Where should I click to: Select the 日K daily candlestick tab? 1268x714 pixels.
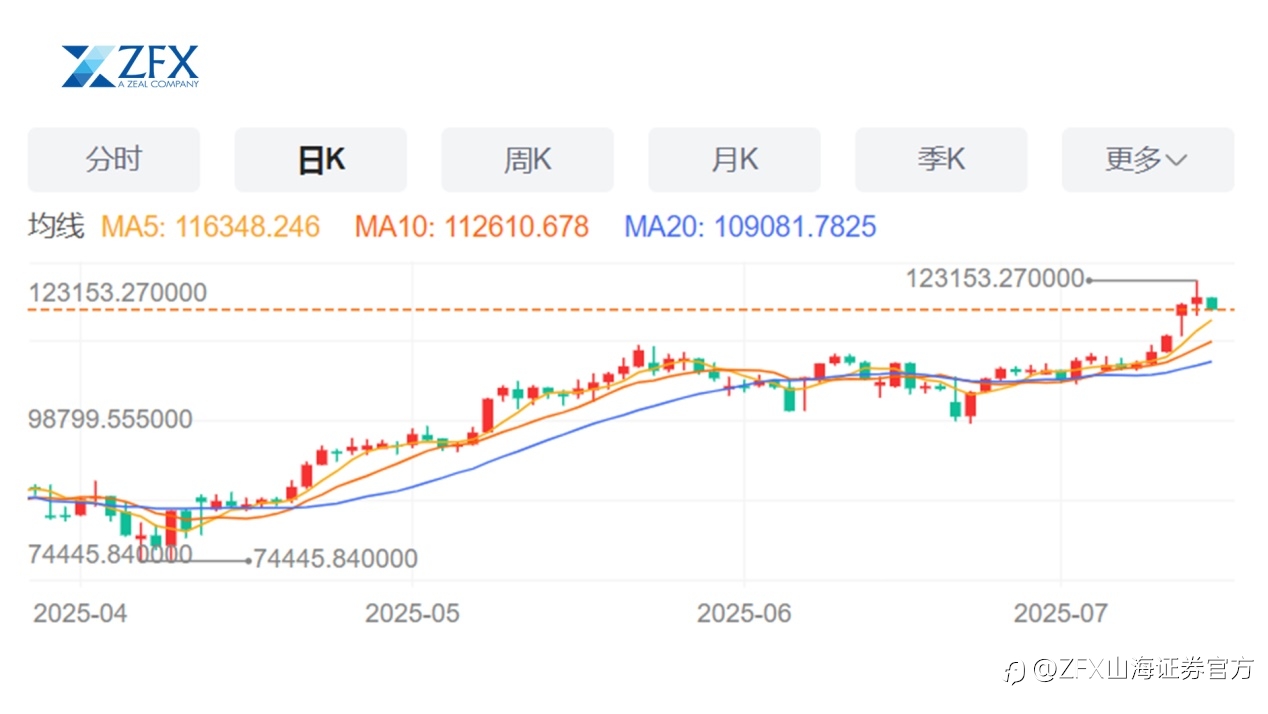click(x=321, y=160)
